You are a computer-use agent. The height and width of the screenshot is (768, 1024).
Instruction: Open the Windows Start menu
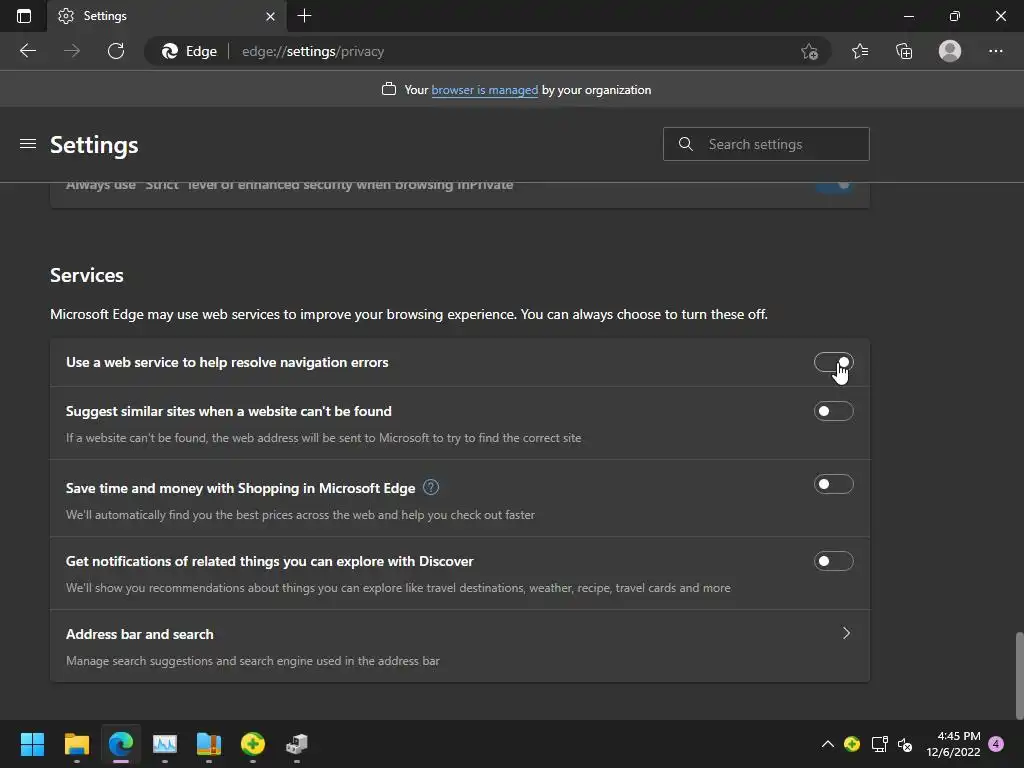click(x=32, y=744)
